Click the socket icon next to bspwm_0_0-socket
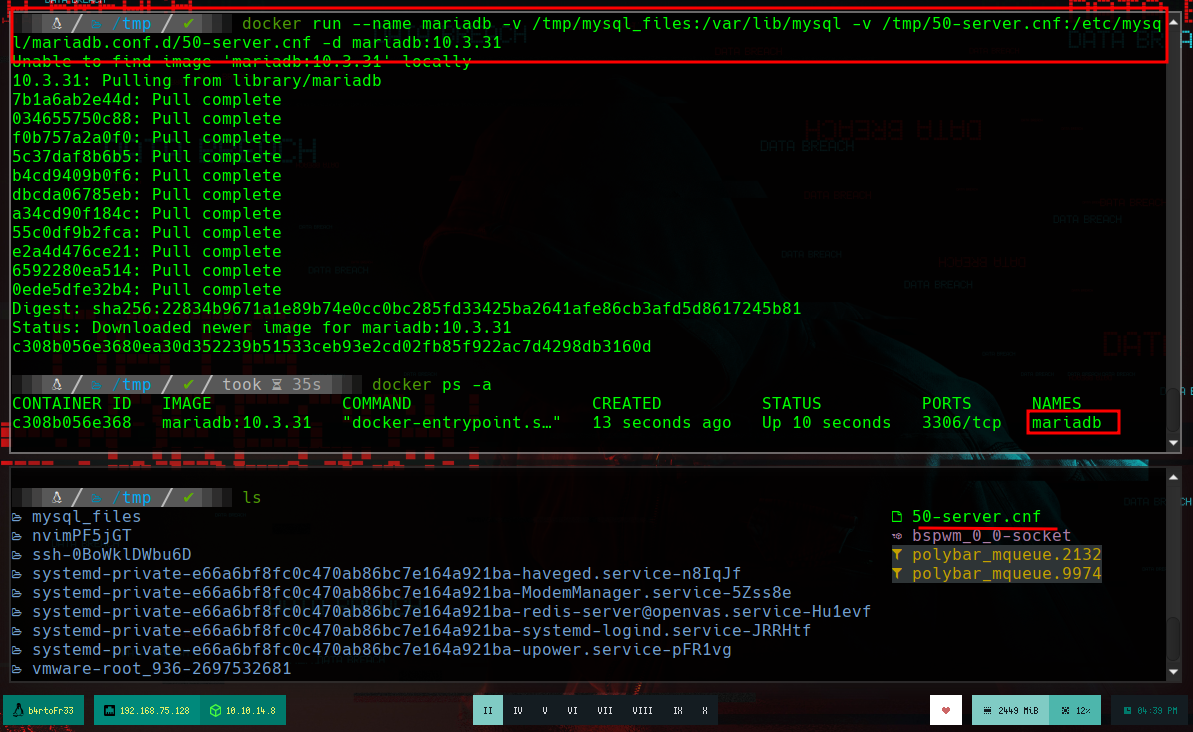 (x=897, y=536)
